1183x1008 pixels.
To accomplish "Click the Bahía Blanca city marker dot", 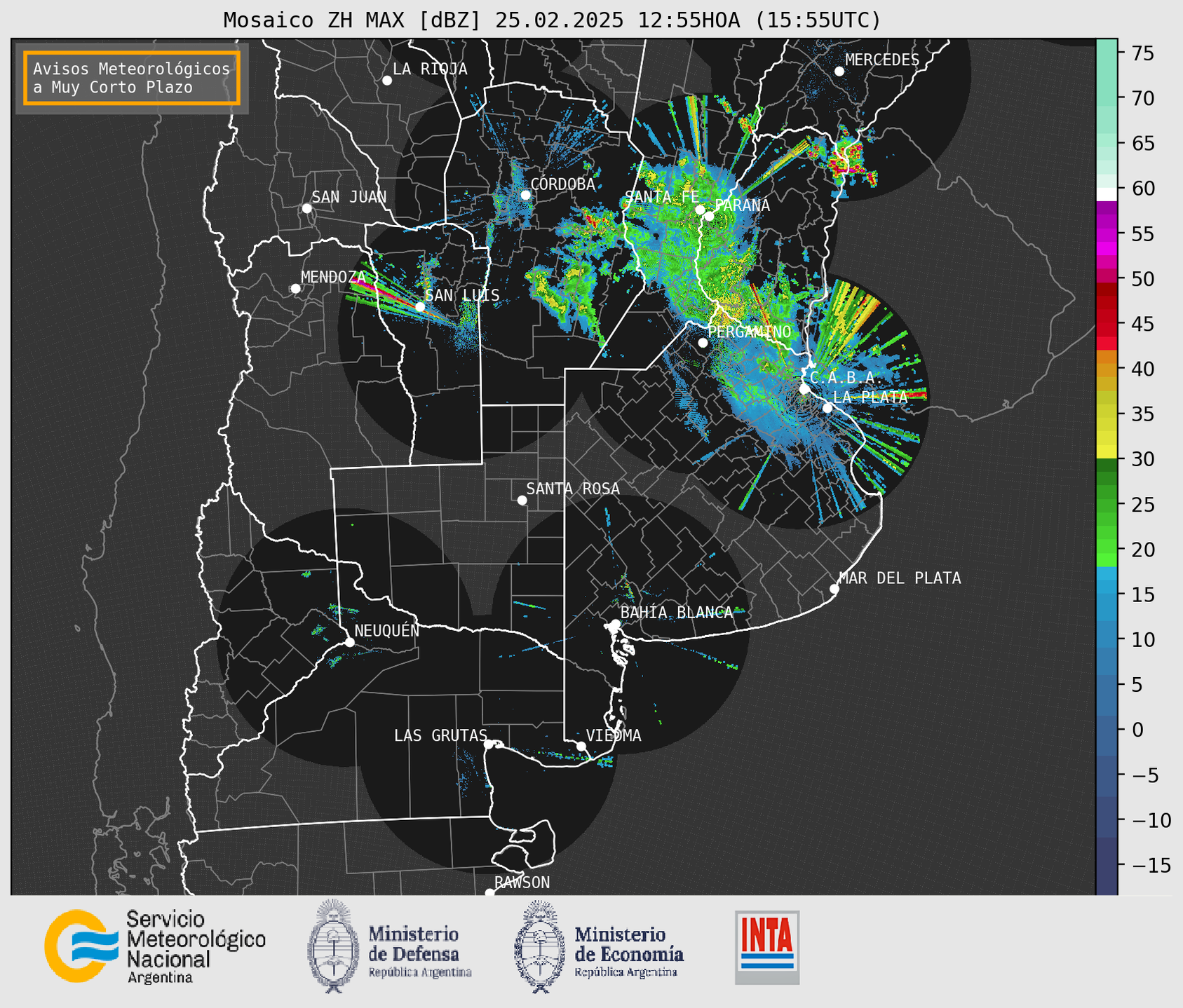I will tap(616, 624).
